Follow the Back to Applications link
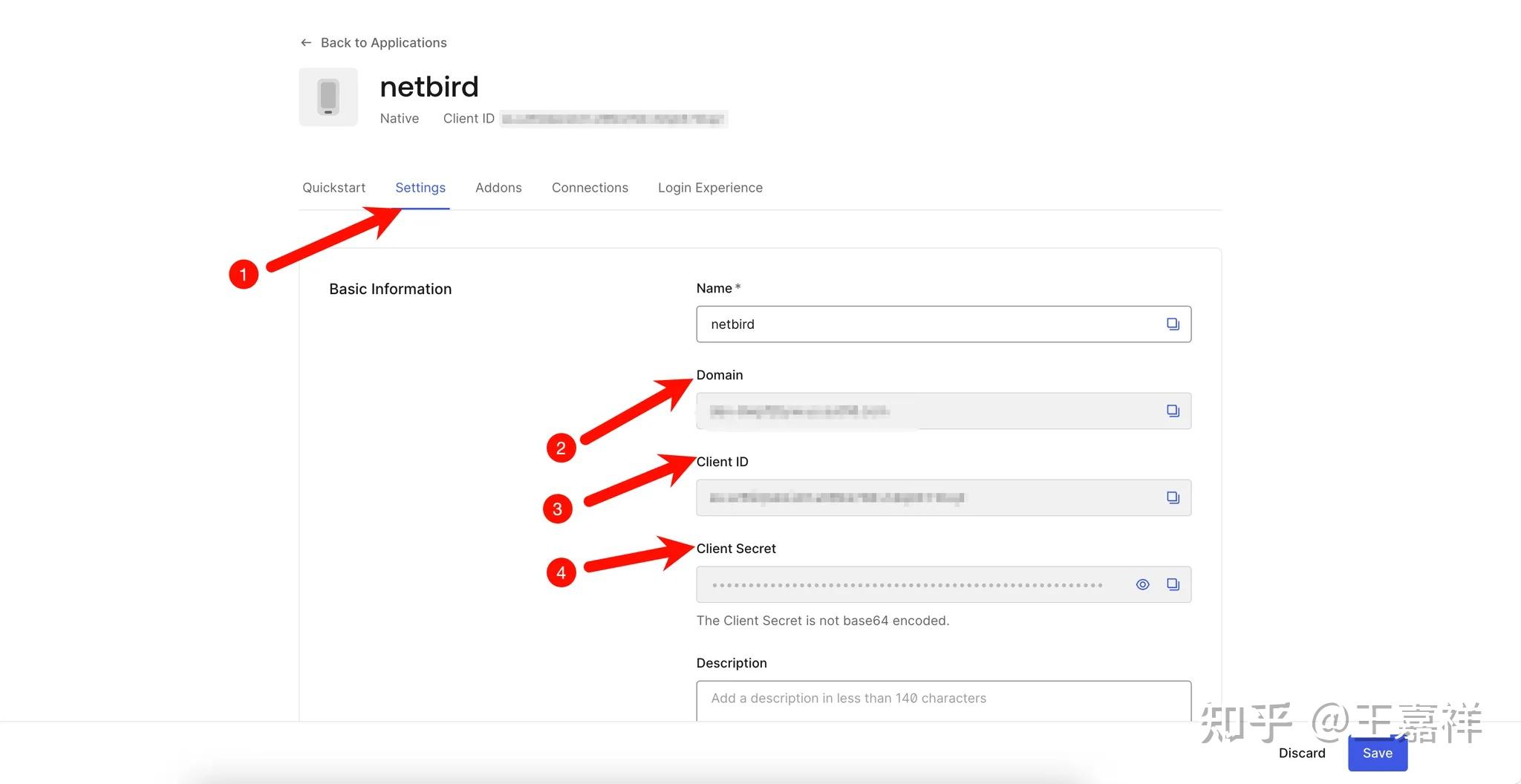 click(383, 42)
